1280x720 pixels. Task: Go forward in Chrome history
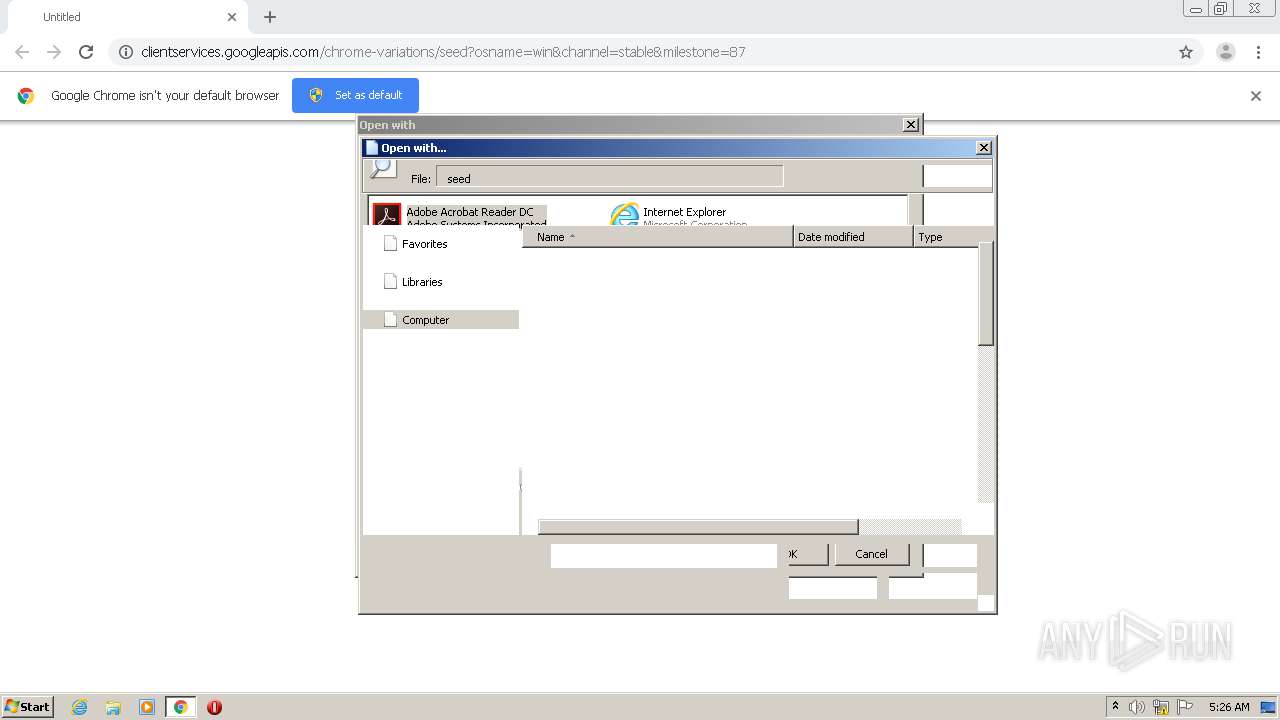[x=54, y=52]
